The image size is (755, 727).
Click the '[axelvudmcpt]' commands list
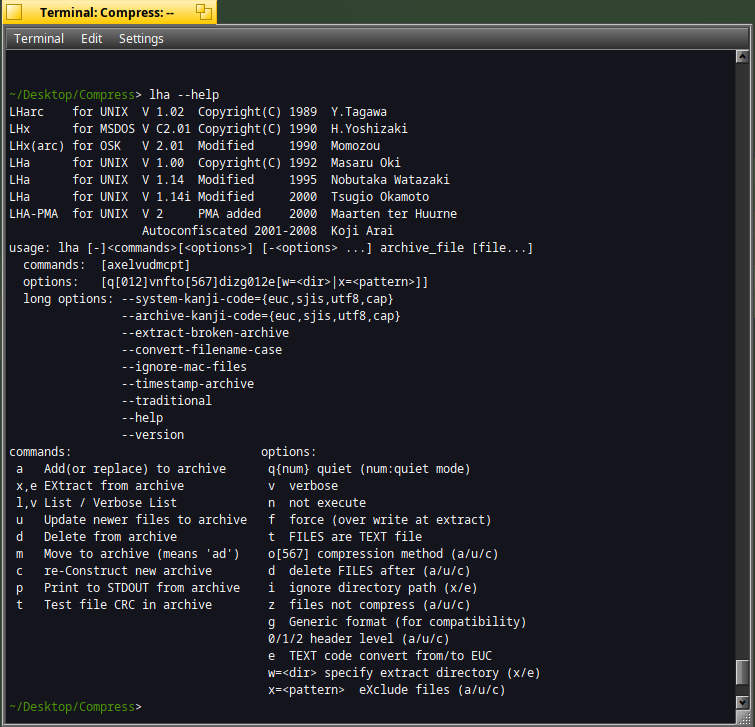(x=145, y=265)
